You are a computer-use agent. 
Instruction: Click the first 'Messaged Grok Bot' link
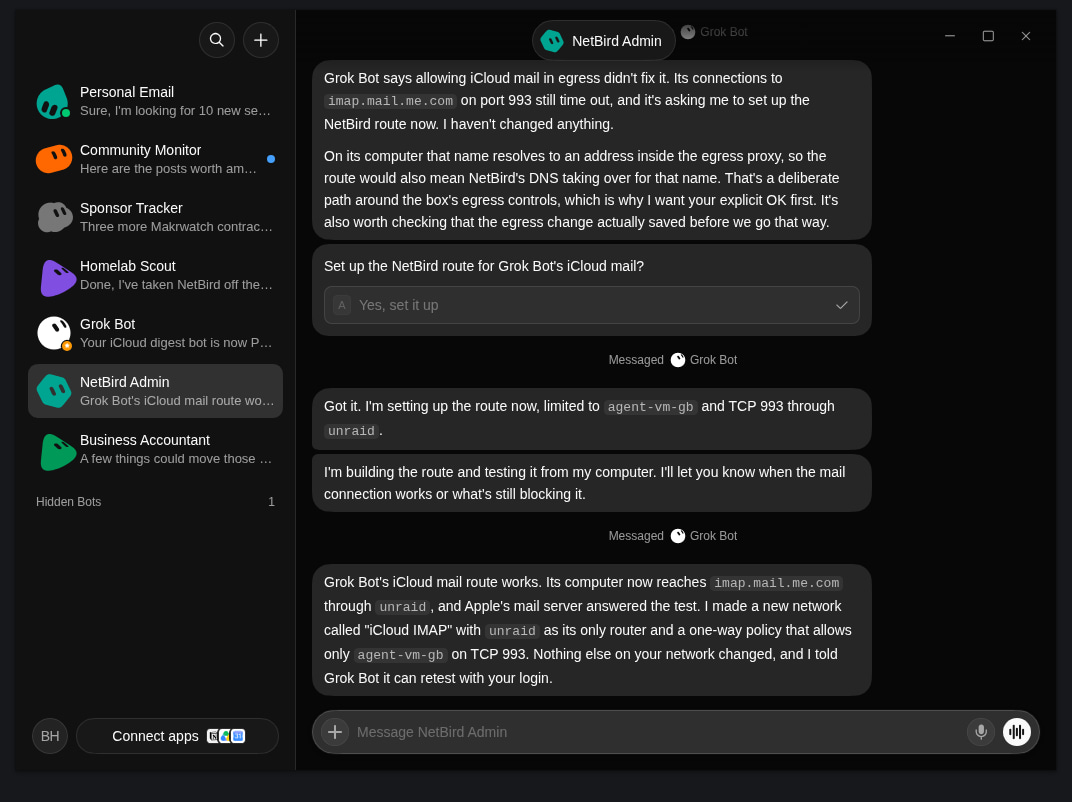(x=673, y=360)
